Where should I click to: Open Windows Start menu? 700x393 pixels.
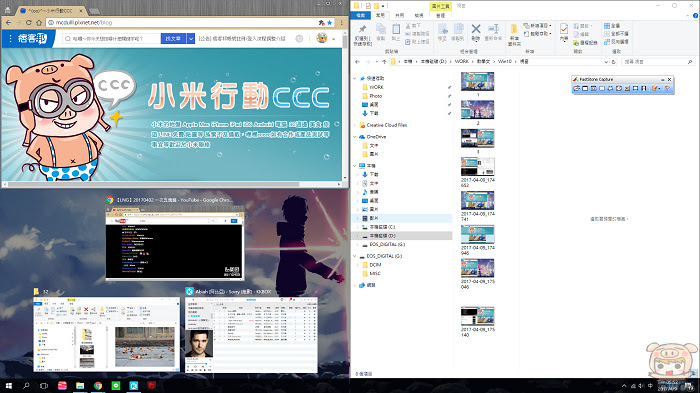[8, 385]
